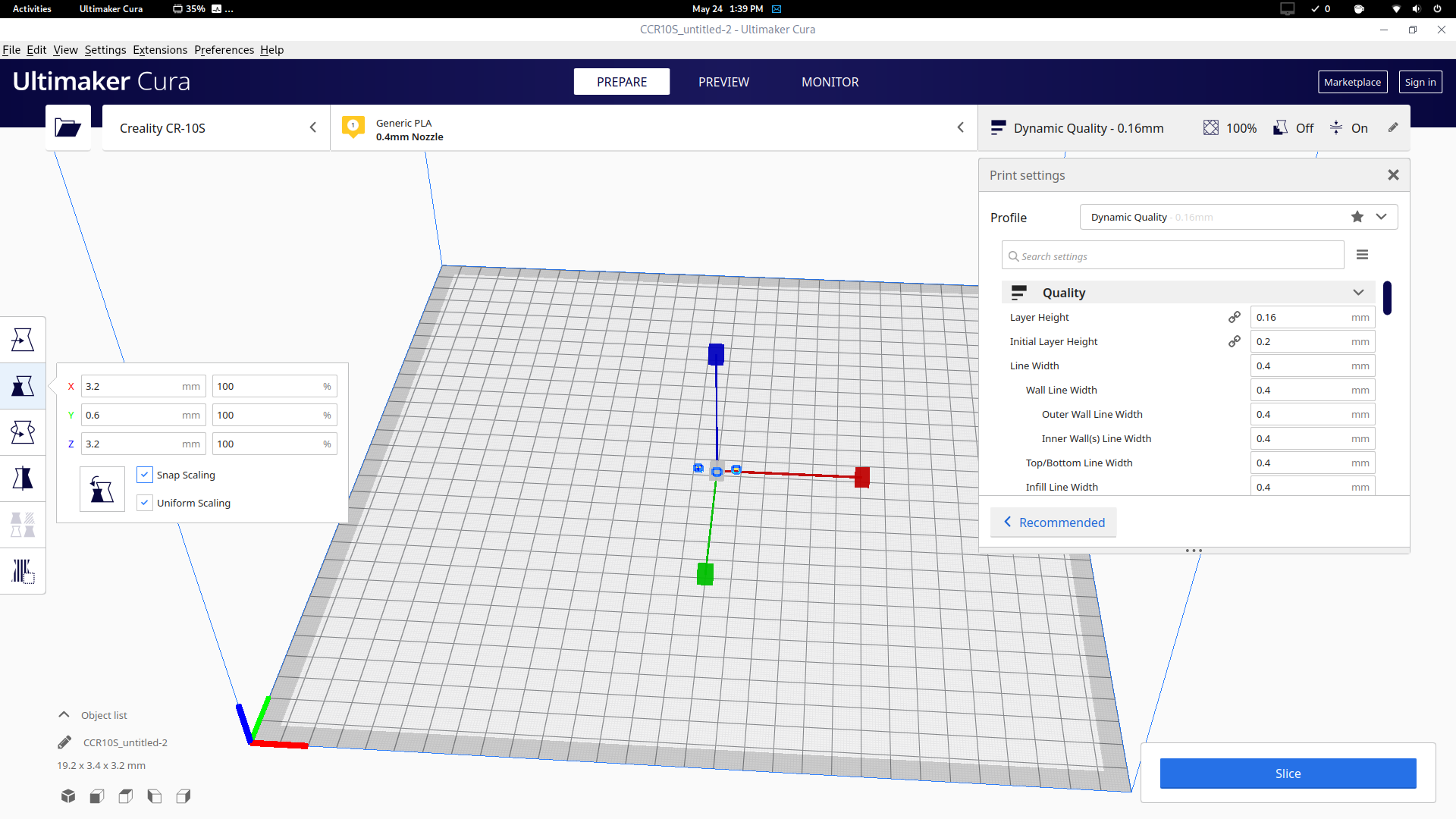Open file with folder icon button

click(67, 127)
